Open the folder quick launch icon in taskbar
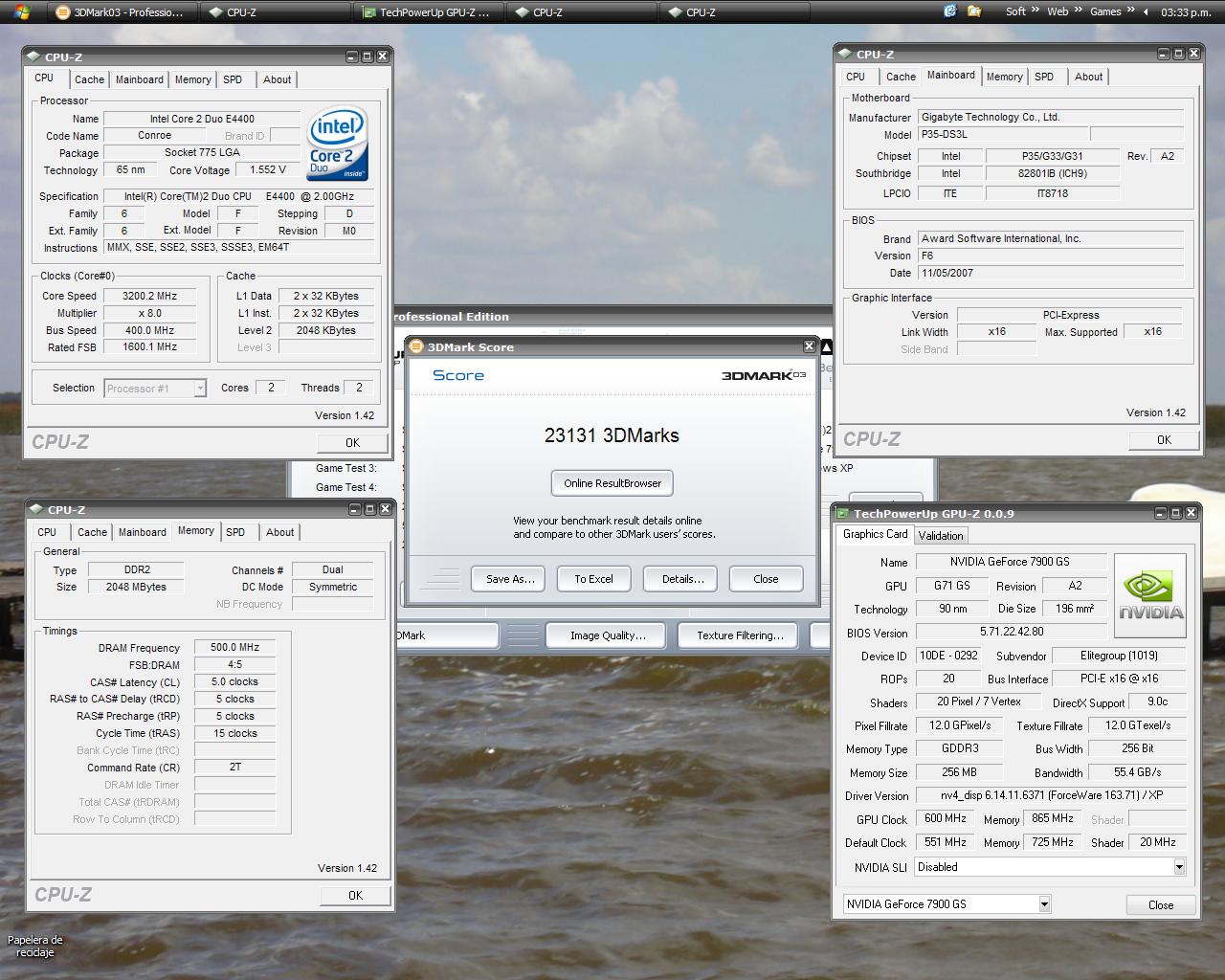 [x=974, y=11]
